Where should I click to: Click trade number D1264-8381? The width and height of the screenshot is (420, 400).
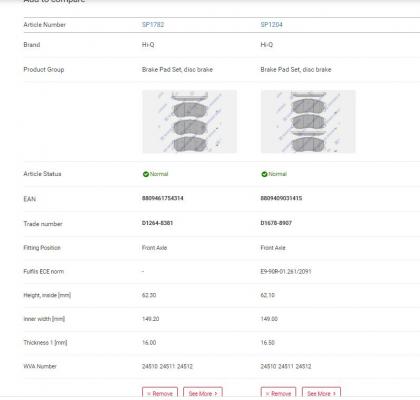point(157,223)
